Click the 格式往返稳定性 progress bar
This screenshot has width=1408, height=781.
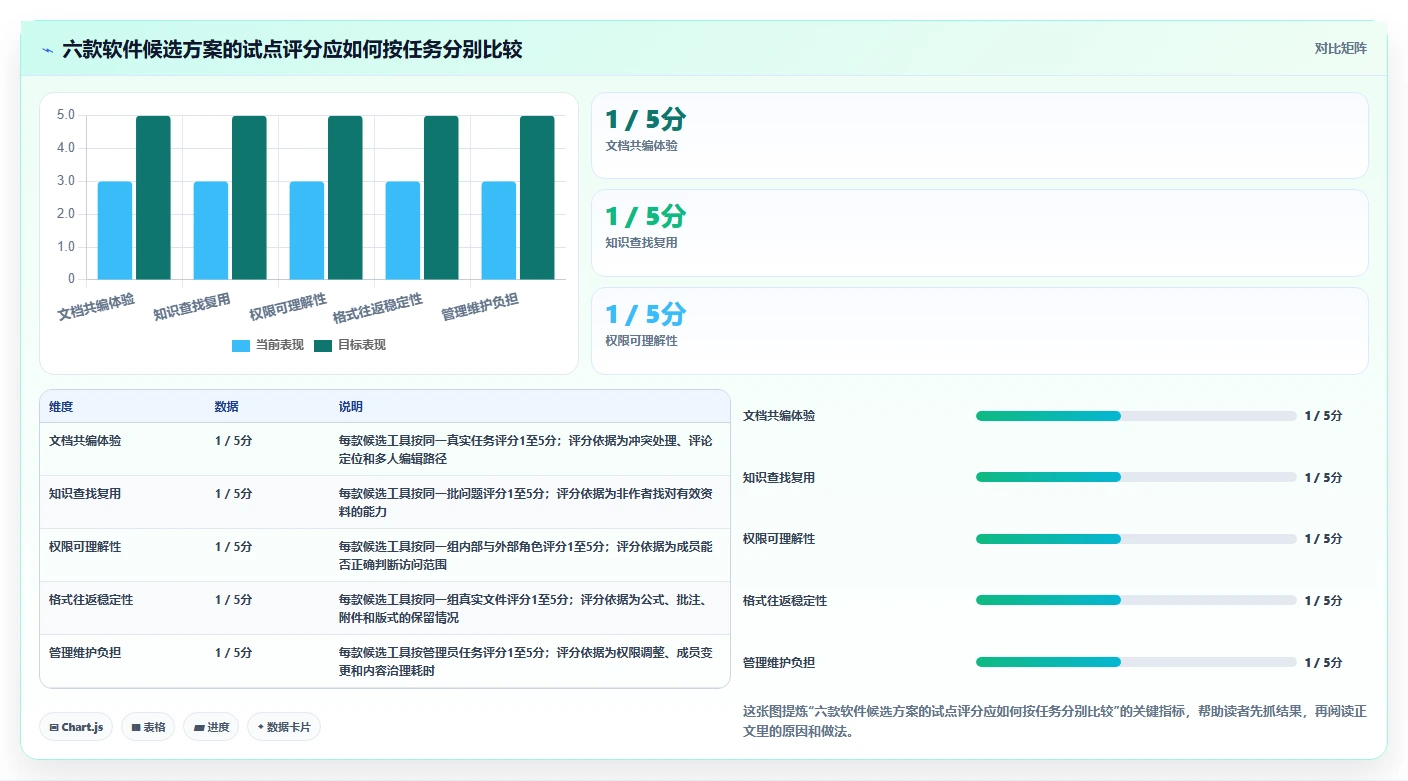[x=1136, y=601]
